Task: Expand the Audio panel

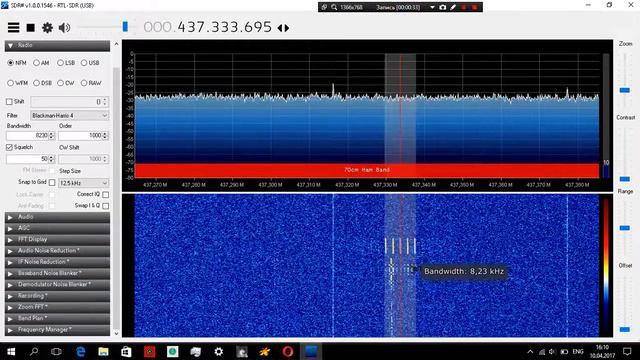Action: click(x=57, y=217)
